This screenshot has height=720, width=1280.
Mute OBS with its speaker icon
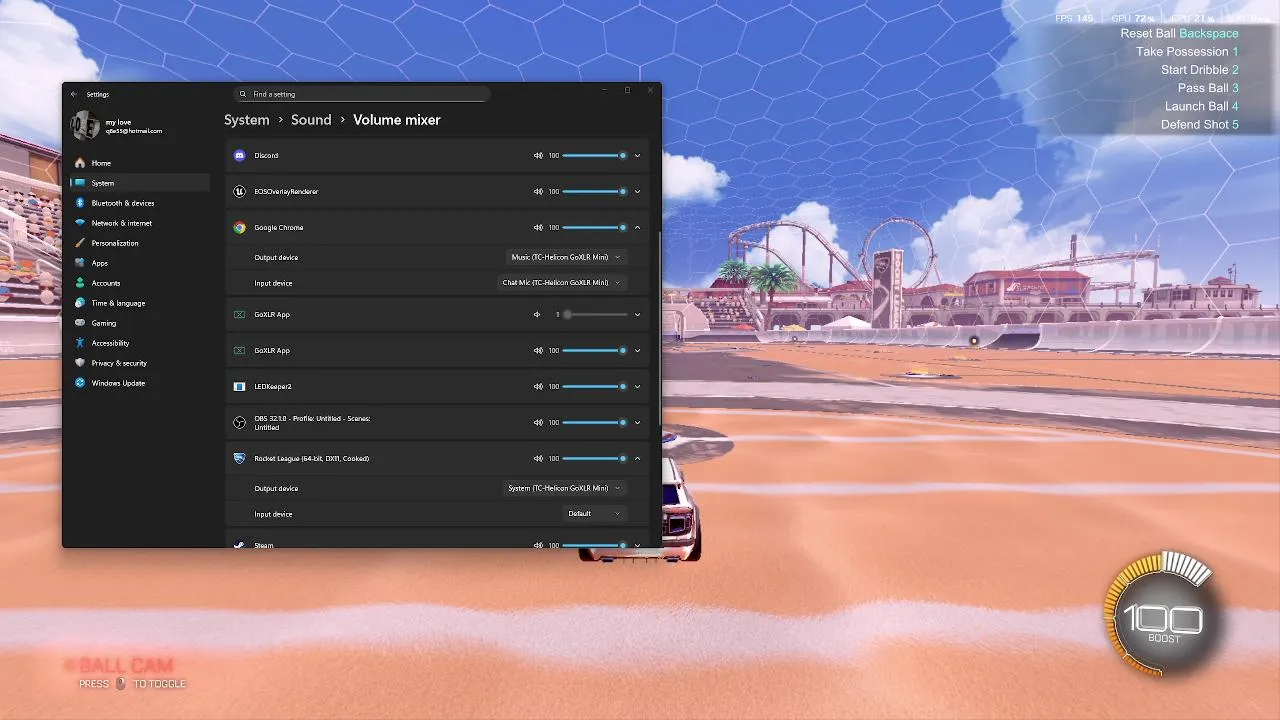click(x=538, y=422)
